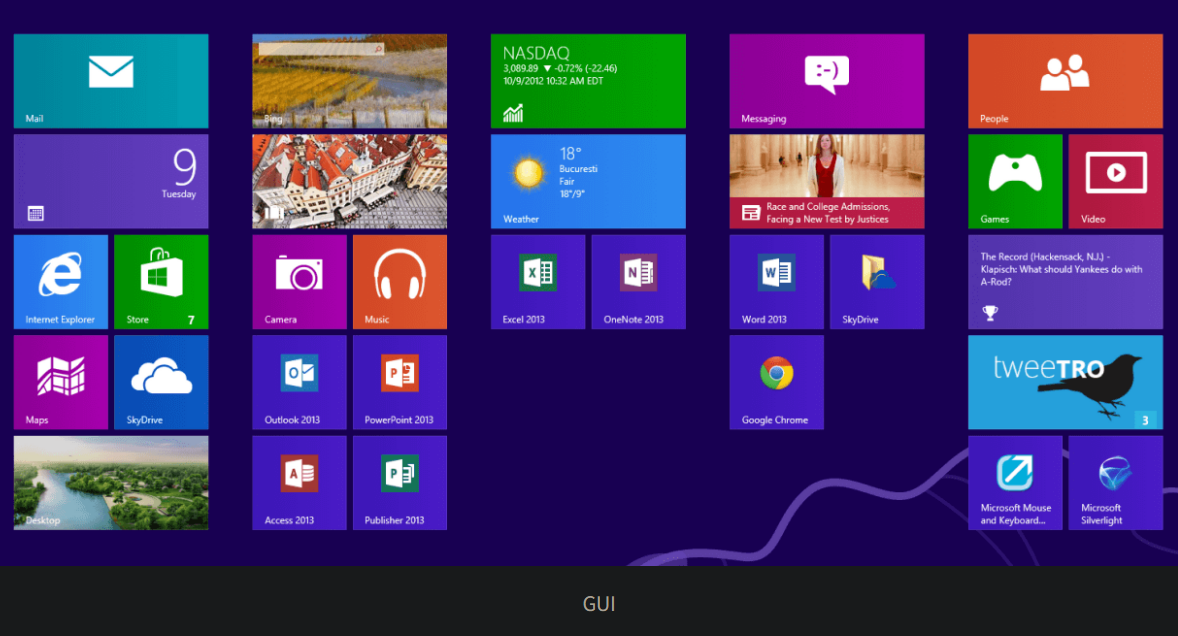Viewport: 1178px width, 636px height.
Task: Open the Weather tile for Bucuresti
Action: pyautogui.click(x=588, y=181)
